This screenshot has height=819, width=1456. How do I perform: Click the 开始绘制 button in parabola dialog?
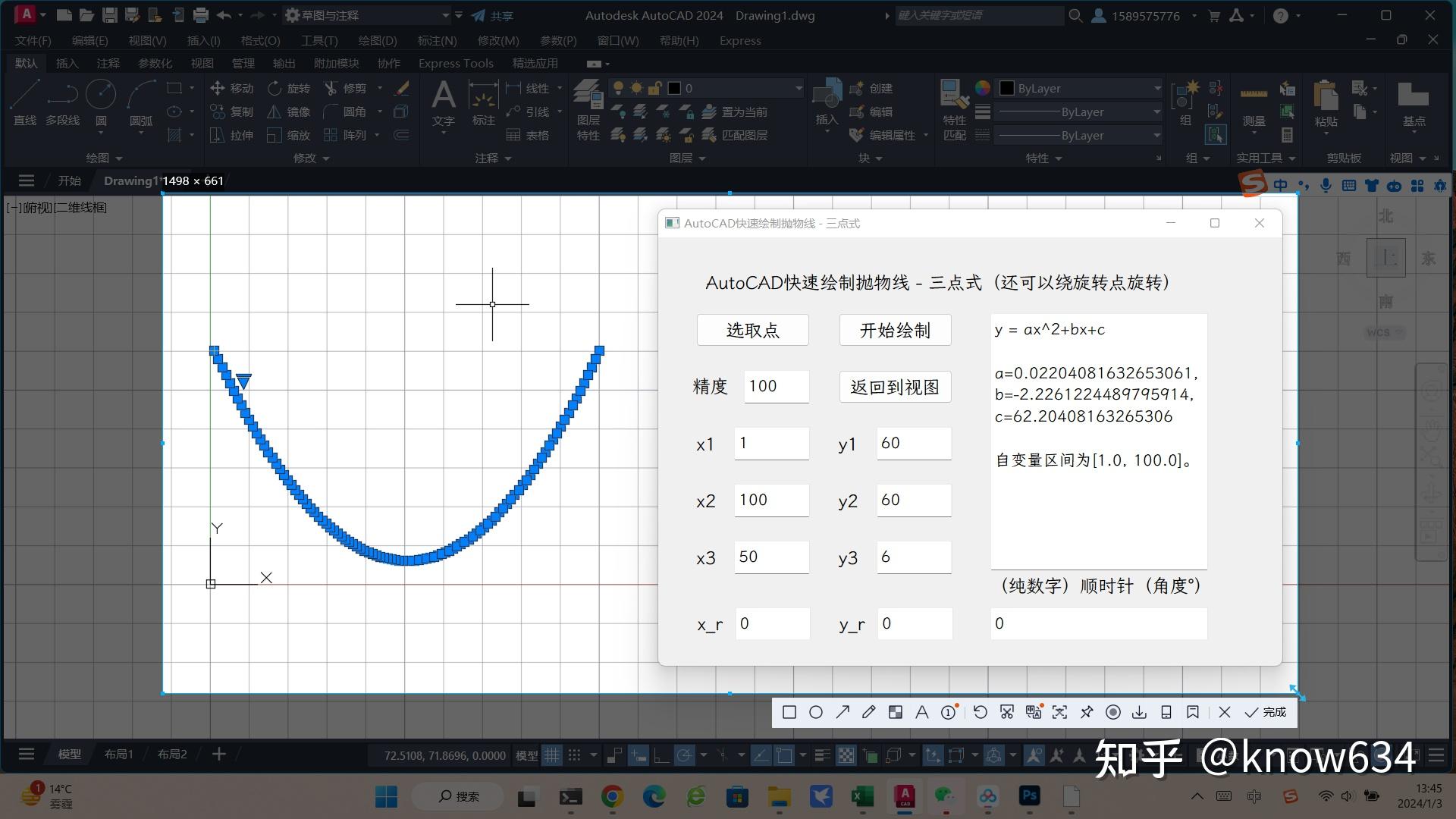[x=895, y=330]
